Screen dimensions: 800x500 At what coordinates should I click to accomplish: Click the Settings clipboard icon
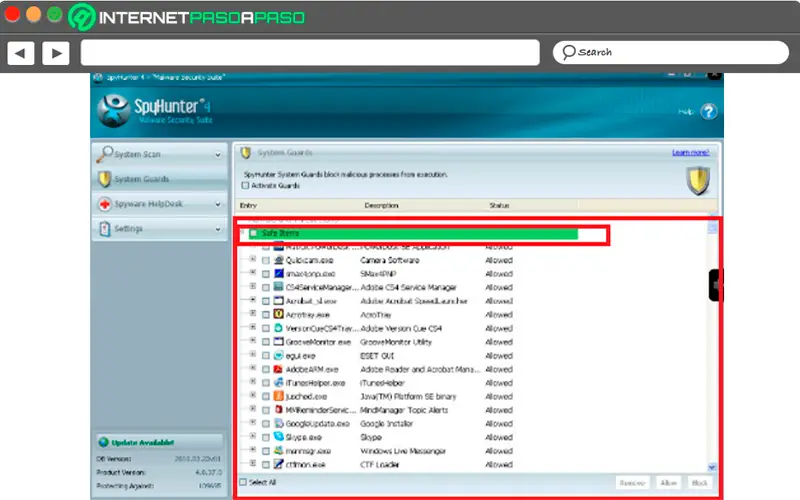tap(105, 229)
